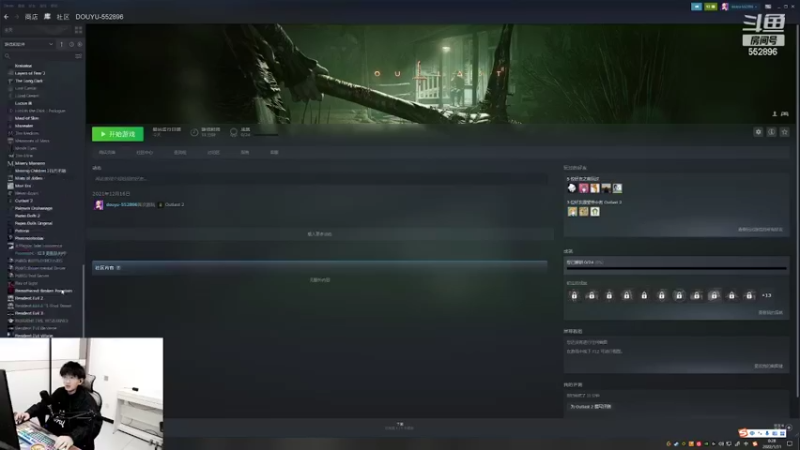This screenshot has width=800, height=450.
Task: Open the Support tab
Action: (274, 153)
